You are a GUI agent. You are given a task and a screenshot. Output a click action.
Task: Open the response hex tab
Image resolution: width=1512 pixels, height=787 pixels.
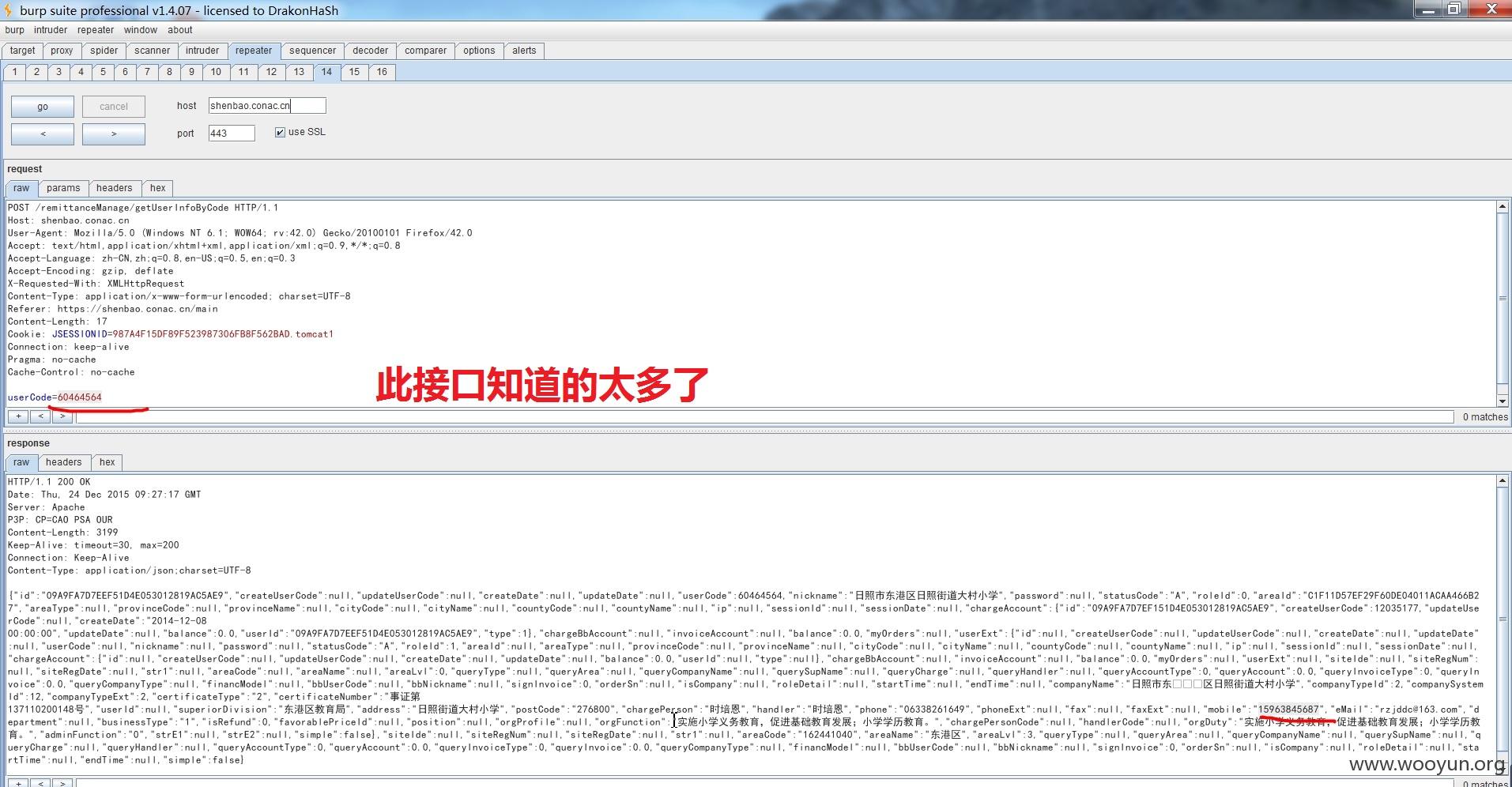pos(107,462)
